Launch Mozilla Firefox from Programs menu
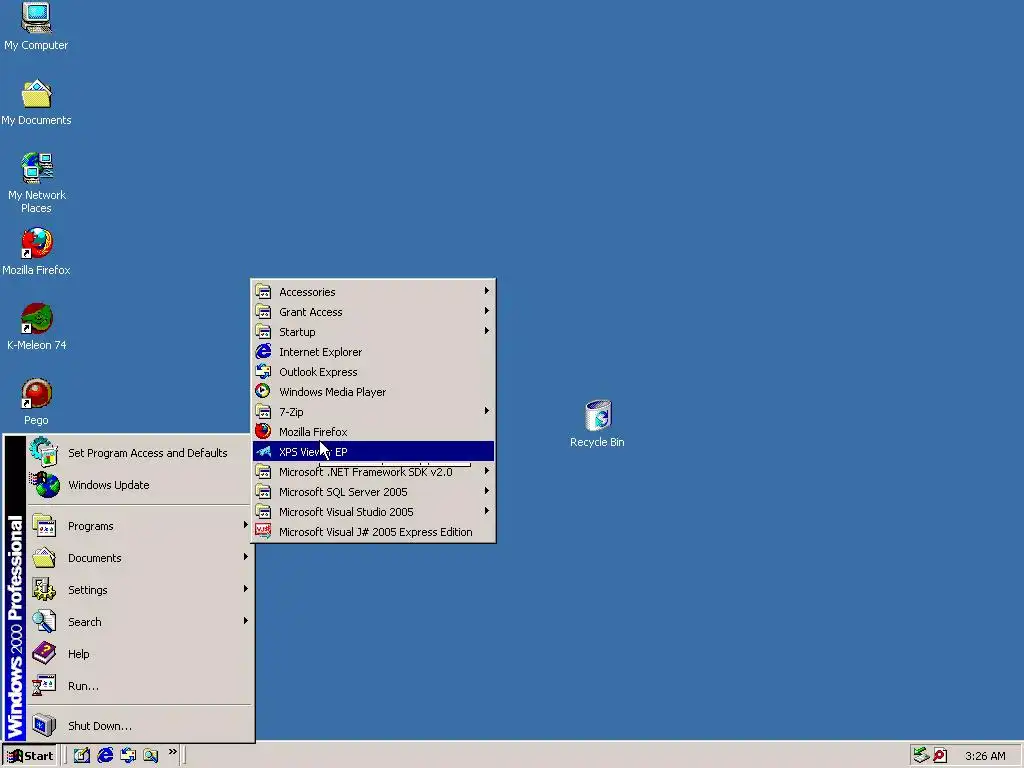The height and width of the screenshot is (768, 1024). click(x=374, y=432)
